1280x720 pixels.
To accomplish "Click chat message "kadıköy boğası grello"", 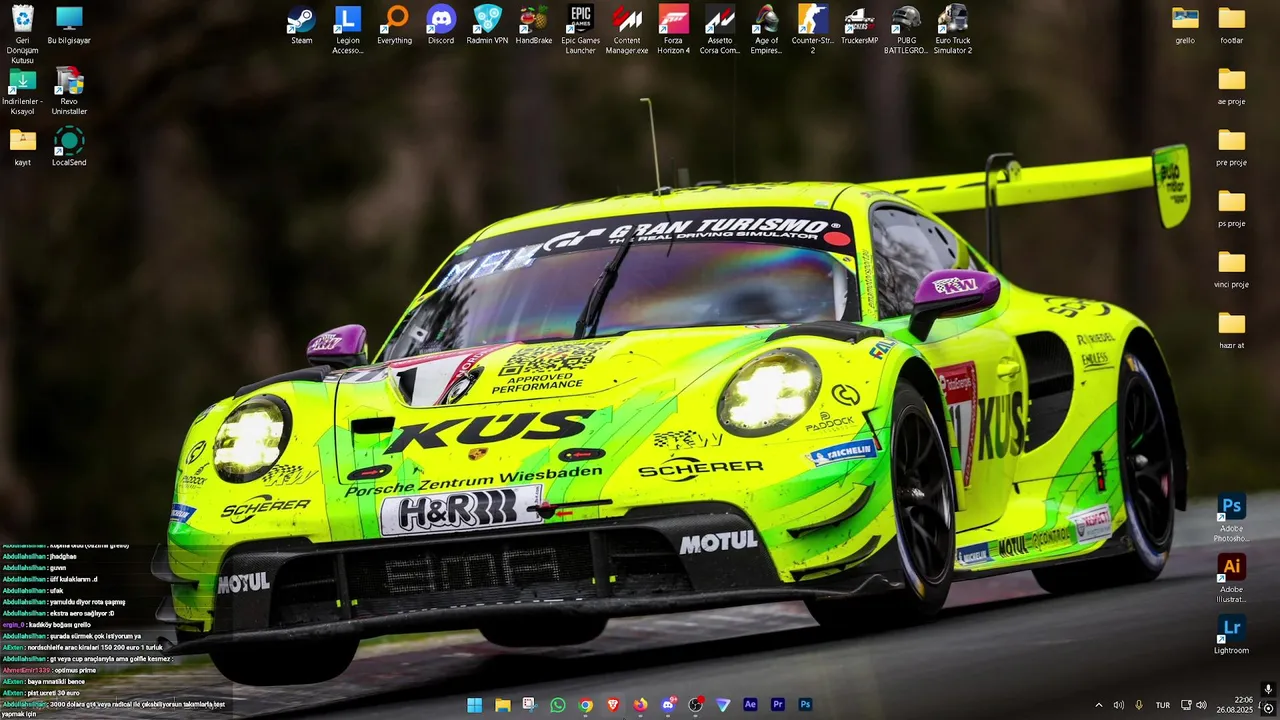I will click(60, 625).
